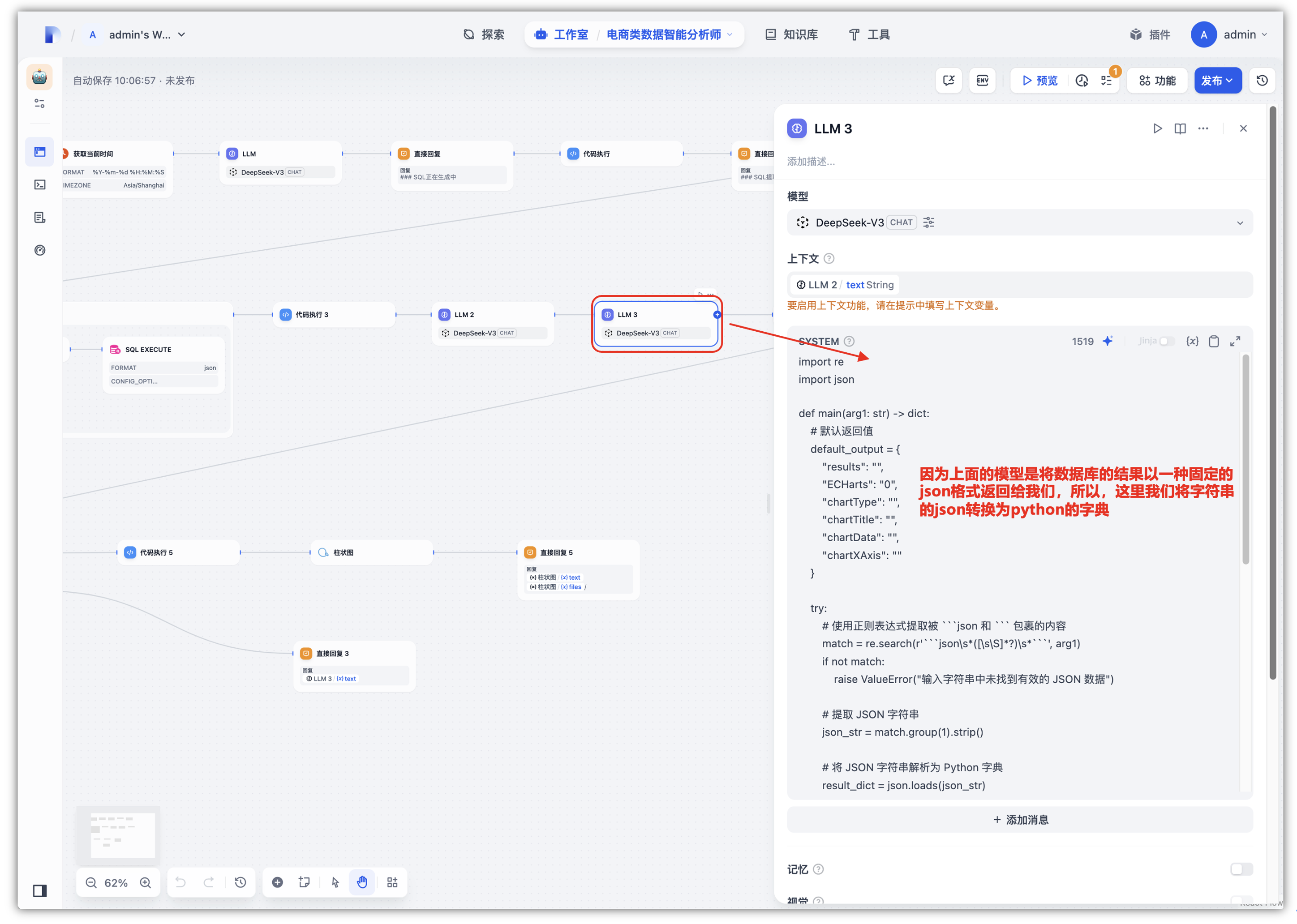Click the prompt generator sparkle icon
1297x924 pixels.
(x=1108, y=342)
